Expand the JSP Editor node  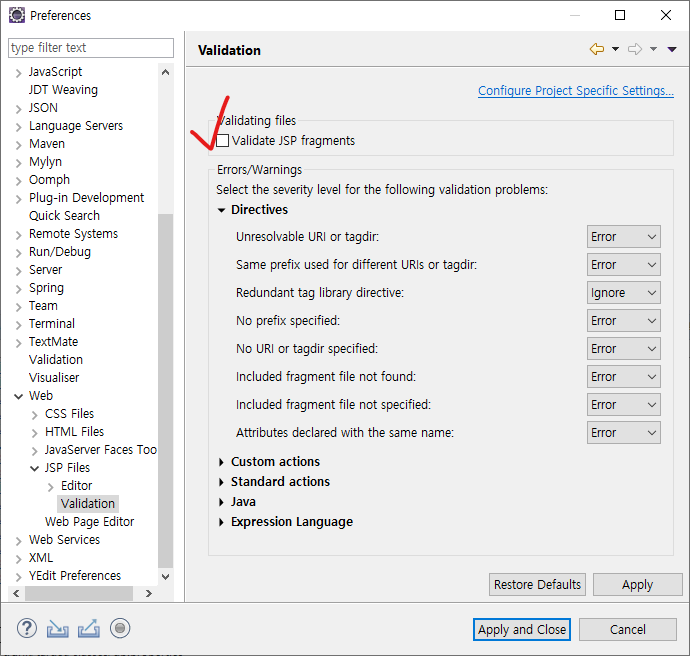[51, 487]
